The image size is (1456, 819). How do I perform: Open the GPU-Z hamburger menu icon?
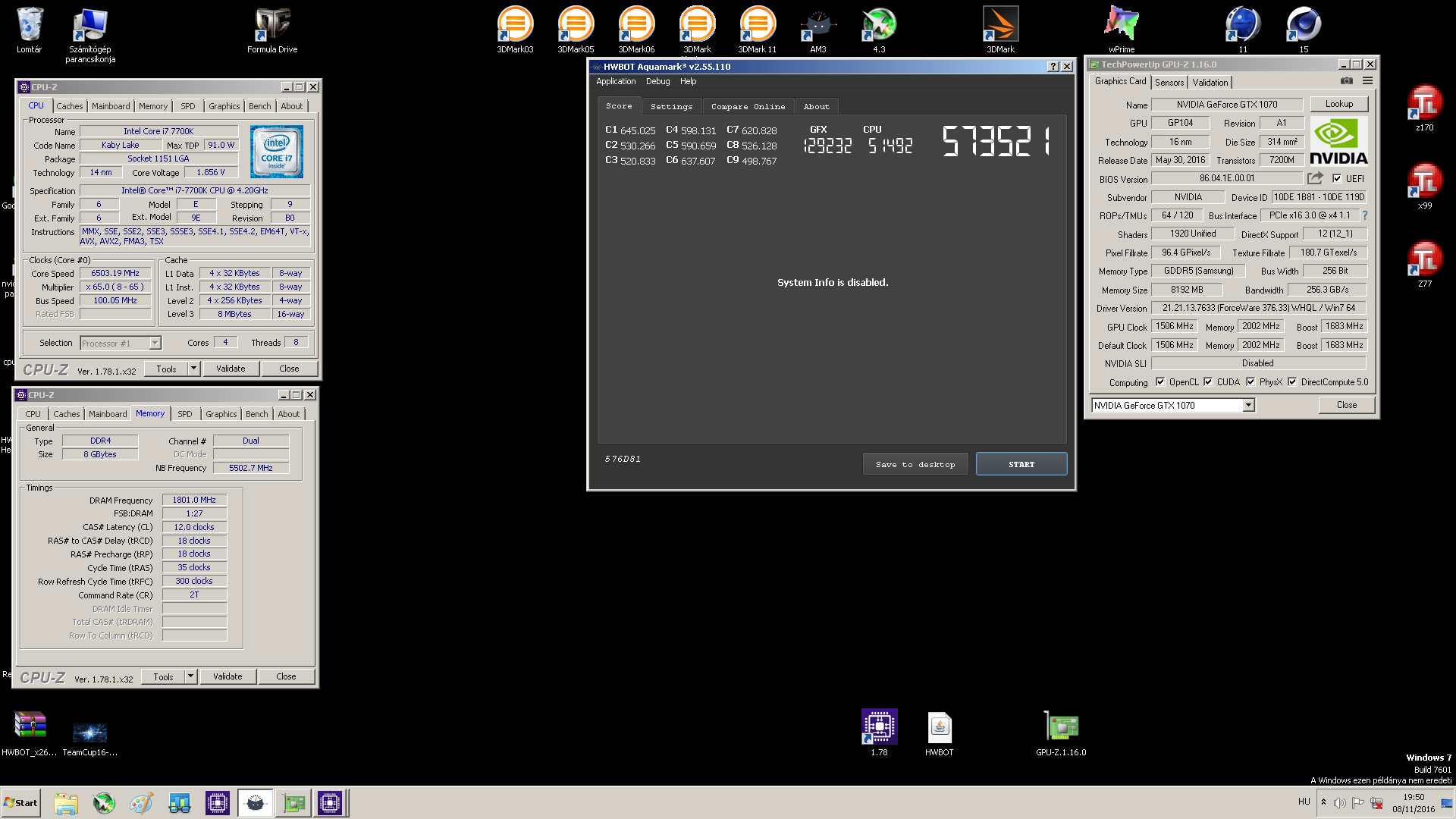point(1367,81)
